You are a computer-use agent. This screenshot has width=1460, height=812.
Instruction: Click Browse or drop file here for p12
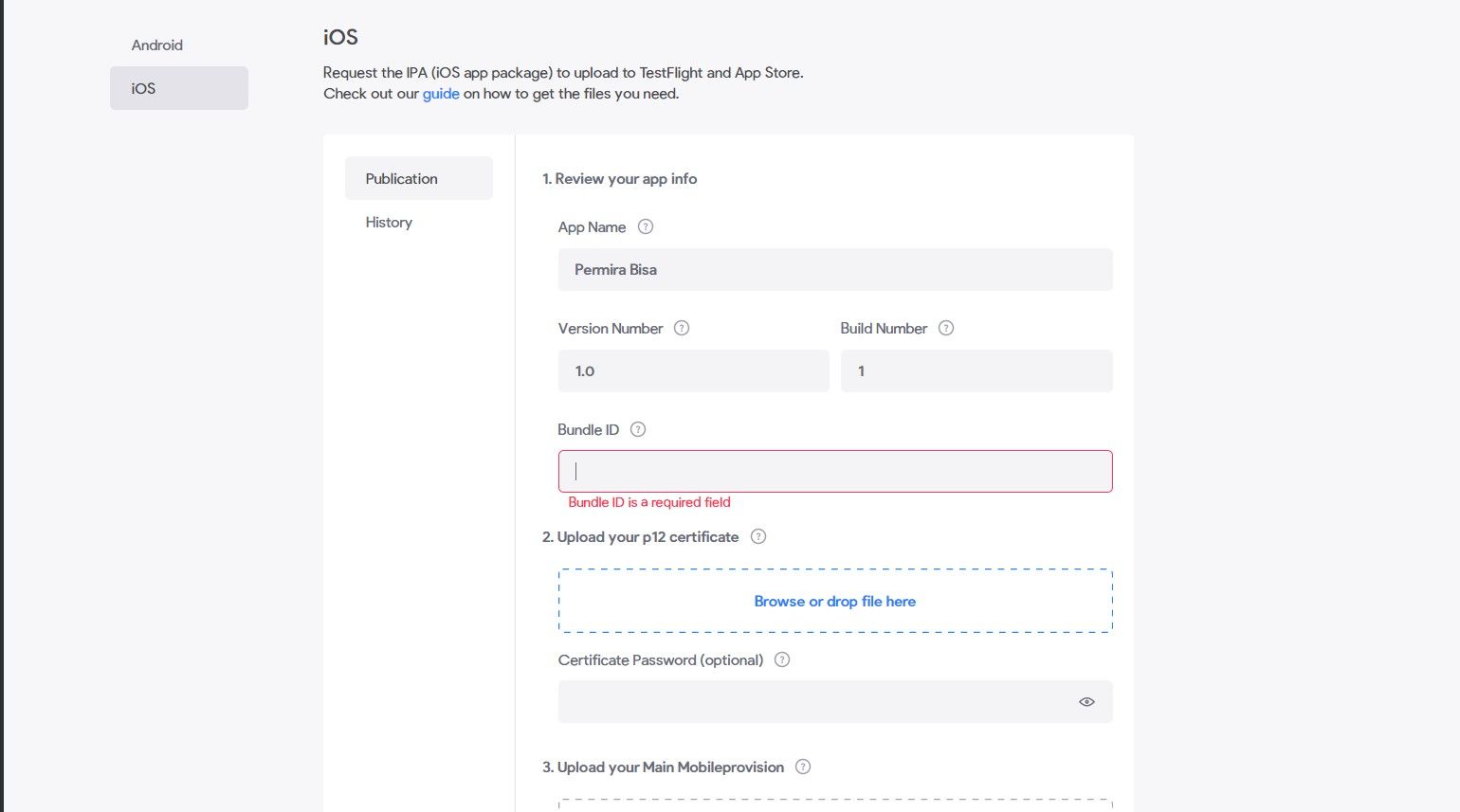pyautogui.click(x=835, y=601)
